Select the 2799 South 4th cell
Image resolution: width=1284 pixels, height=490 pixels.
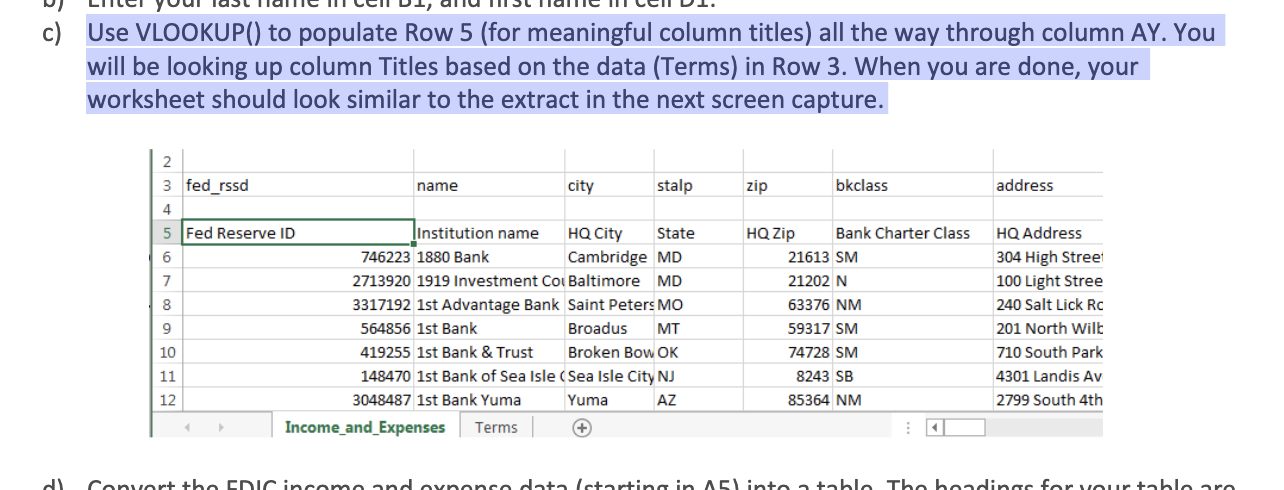click(1049, 400)
